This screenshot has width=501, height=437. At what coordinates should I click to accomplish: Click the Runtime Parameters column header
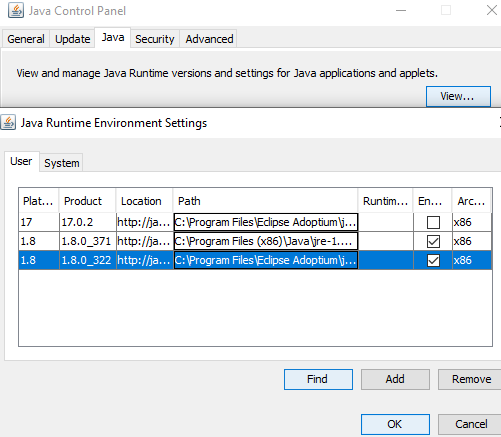(x=385, y=201)
